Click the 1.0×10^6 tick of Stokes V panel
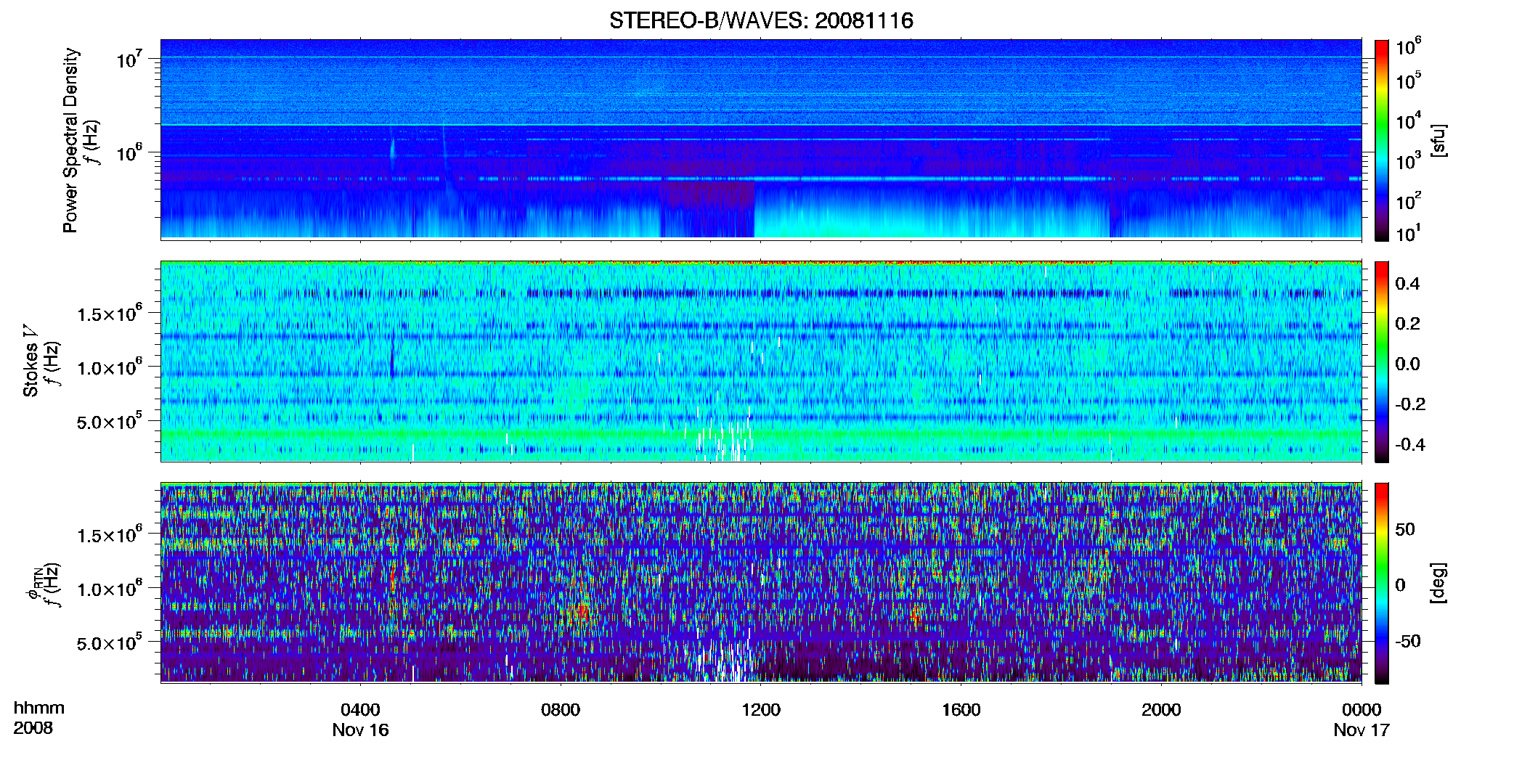 (x=110, y=367)
